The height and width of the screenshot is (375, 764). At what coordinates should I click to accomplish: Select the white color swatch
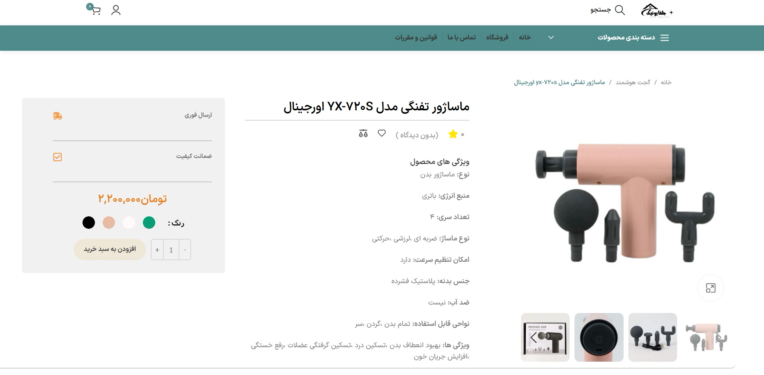coord(129,223)
